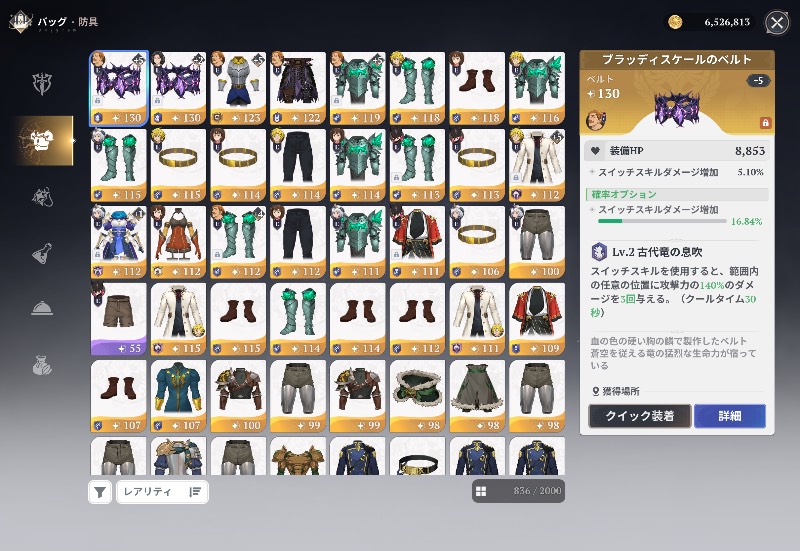
Task: Switch to the accessories bag tab
Action: click(x=42, y=197)
